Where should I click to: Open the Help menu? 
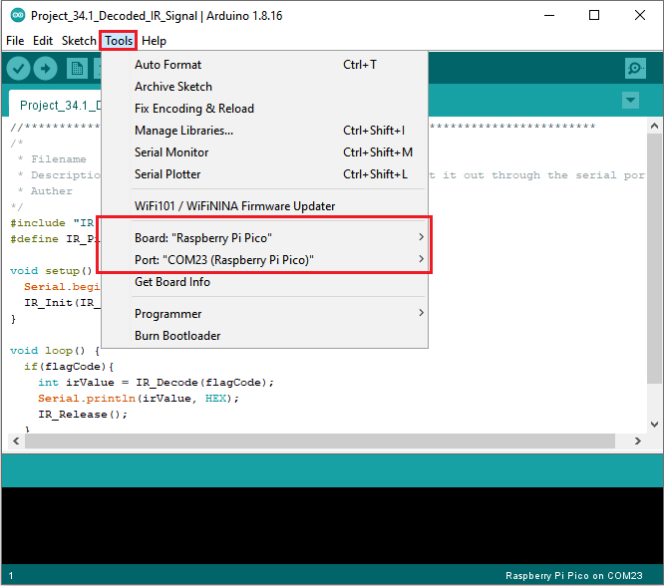click(154, 41)
